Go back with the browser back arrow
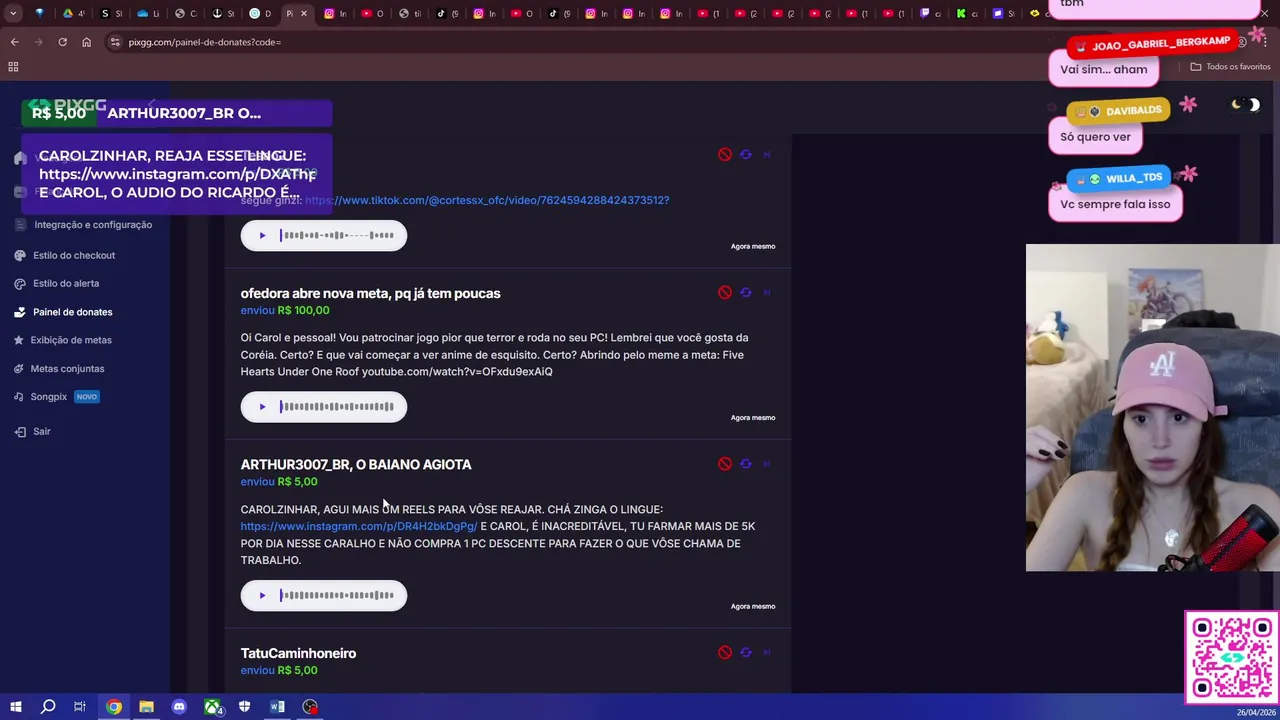This screenshot has height=720, width=1280. [x=14, y=42]
